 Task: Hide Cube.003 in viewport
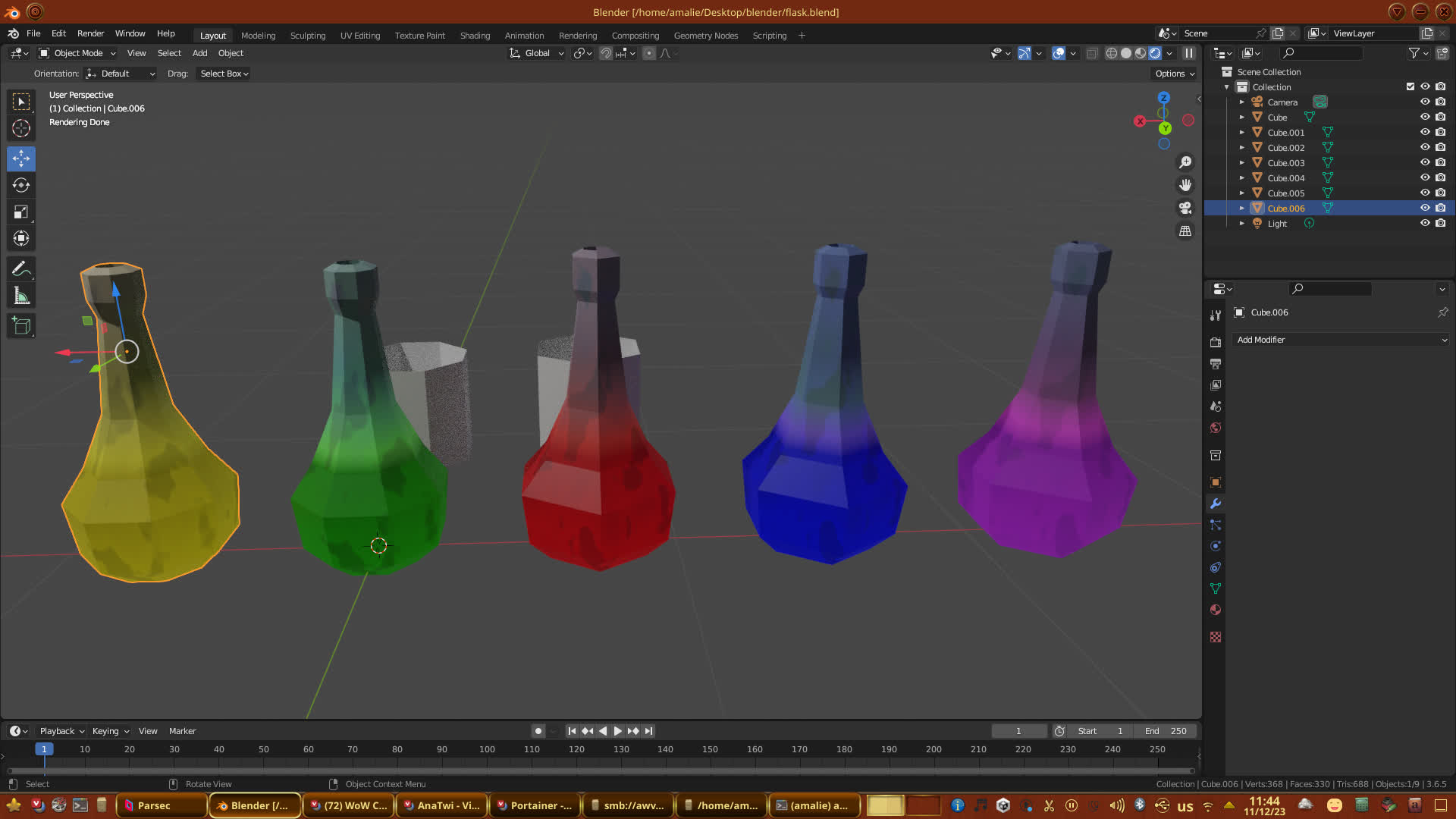[x=1425, y=162]
